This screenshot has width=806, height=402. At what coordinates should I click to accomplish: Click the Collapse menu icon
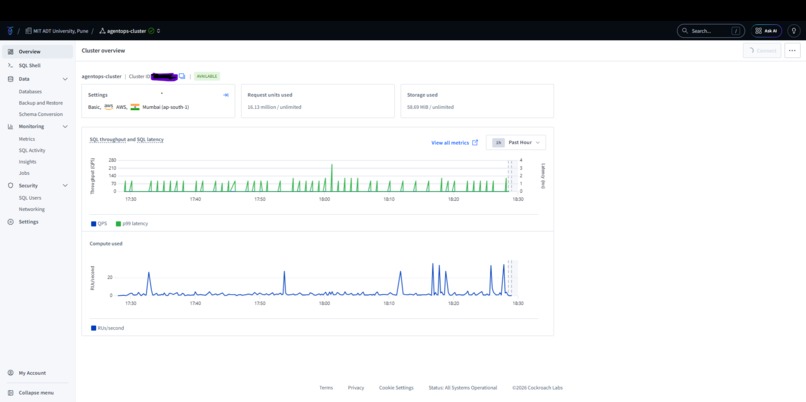pyautogui.click(x=11, y=393)
